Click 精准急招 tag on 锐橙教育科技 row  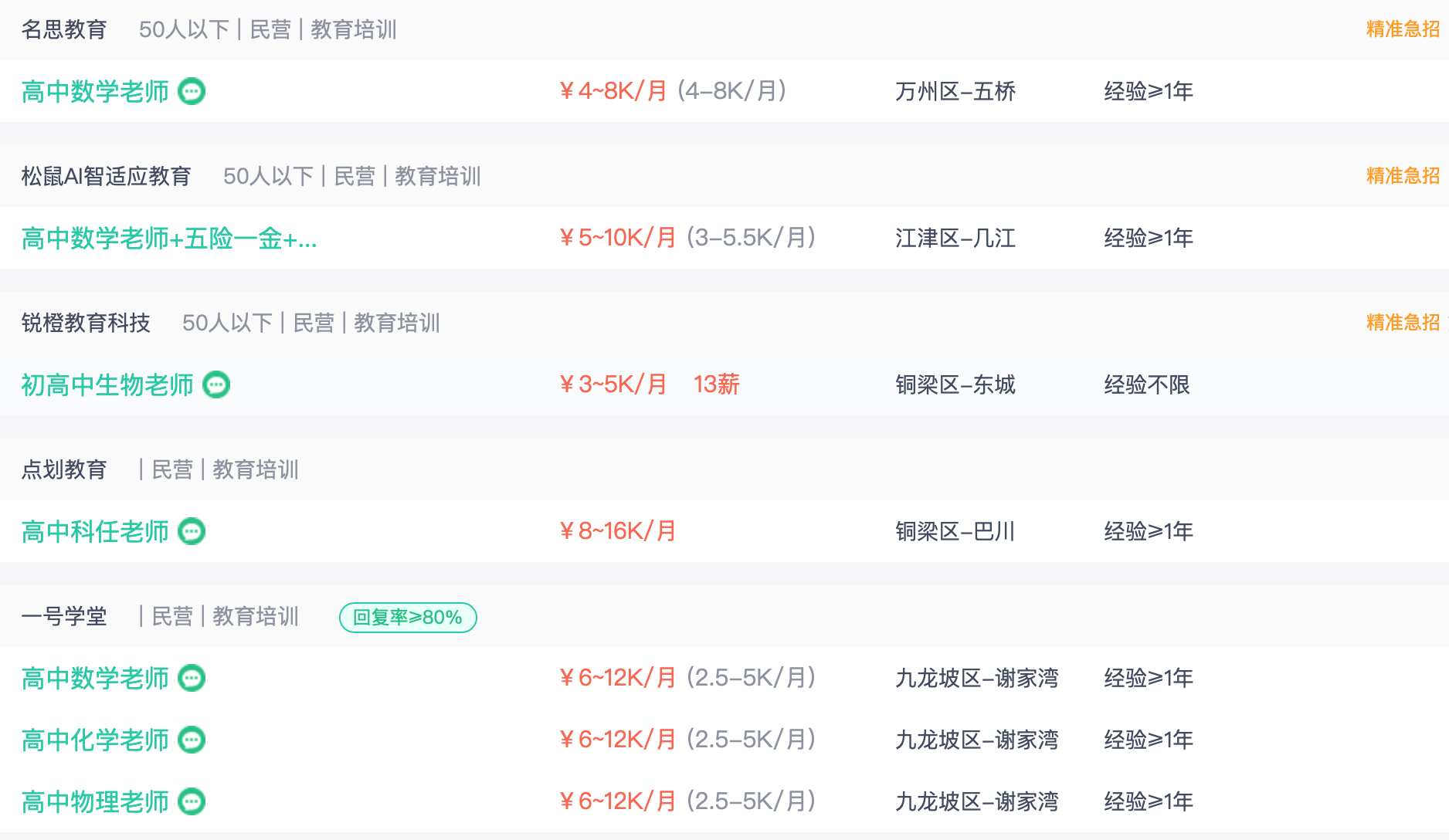pos(1402,323)
